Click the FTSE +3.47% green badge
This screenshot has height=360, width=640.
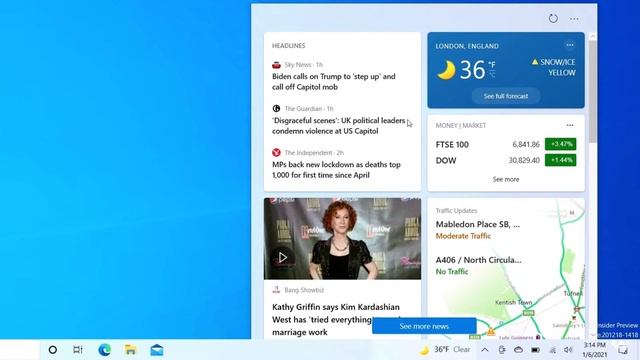pyautogui.click(x=561, y=144)
